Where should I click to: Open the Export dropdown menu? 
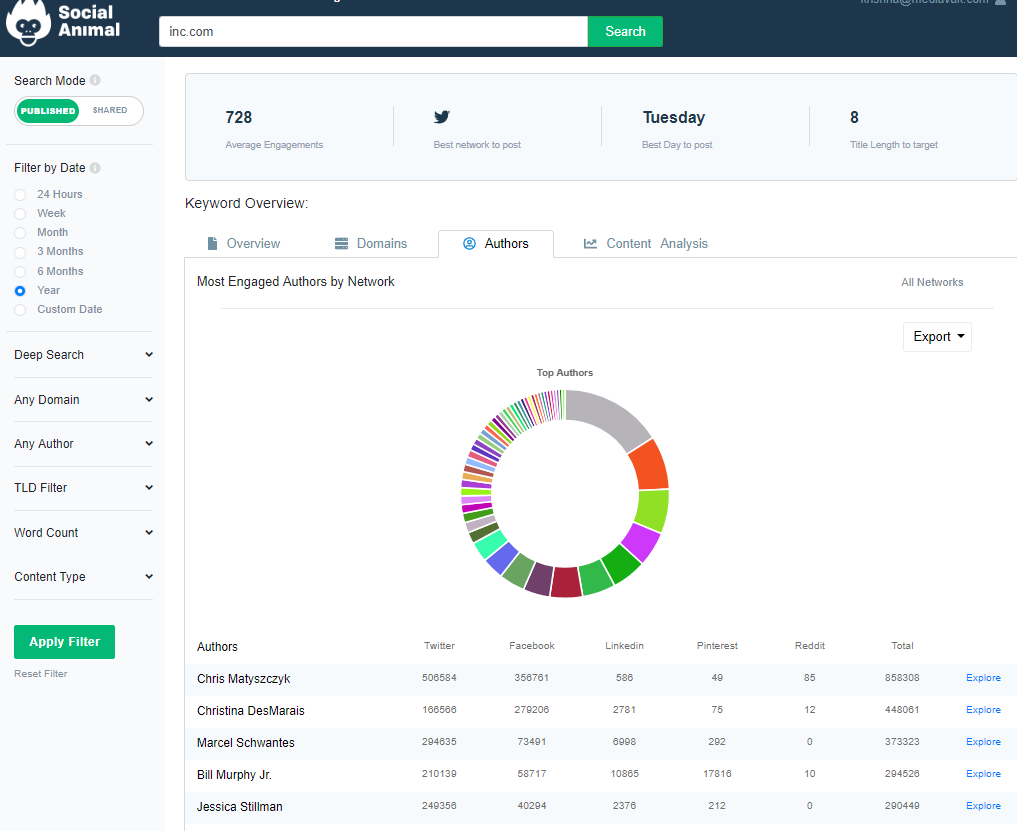[937, 337]
